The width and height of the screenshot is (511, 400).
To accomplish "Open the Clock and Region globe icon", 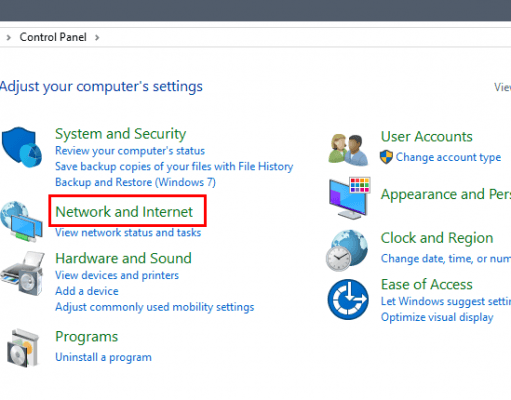I will pos(347,250).
